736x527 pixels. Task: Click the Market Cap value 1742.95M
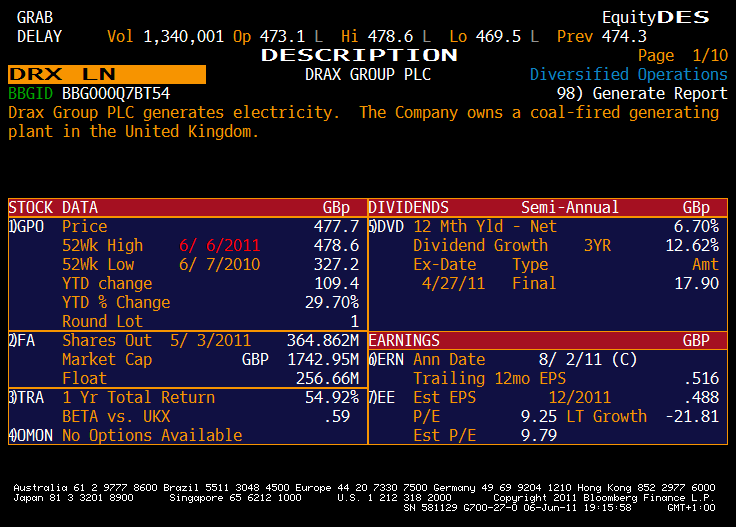point(323,359)
